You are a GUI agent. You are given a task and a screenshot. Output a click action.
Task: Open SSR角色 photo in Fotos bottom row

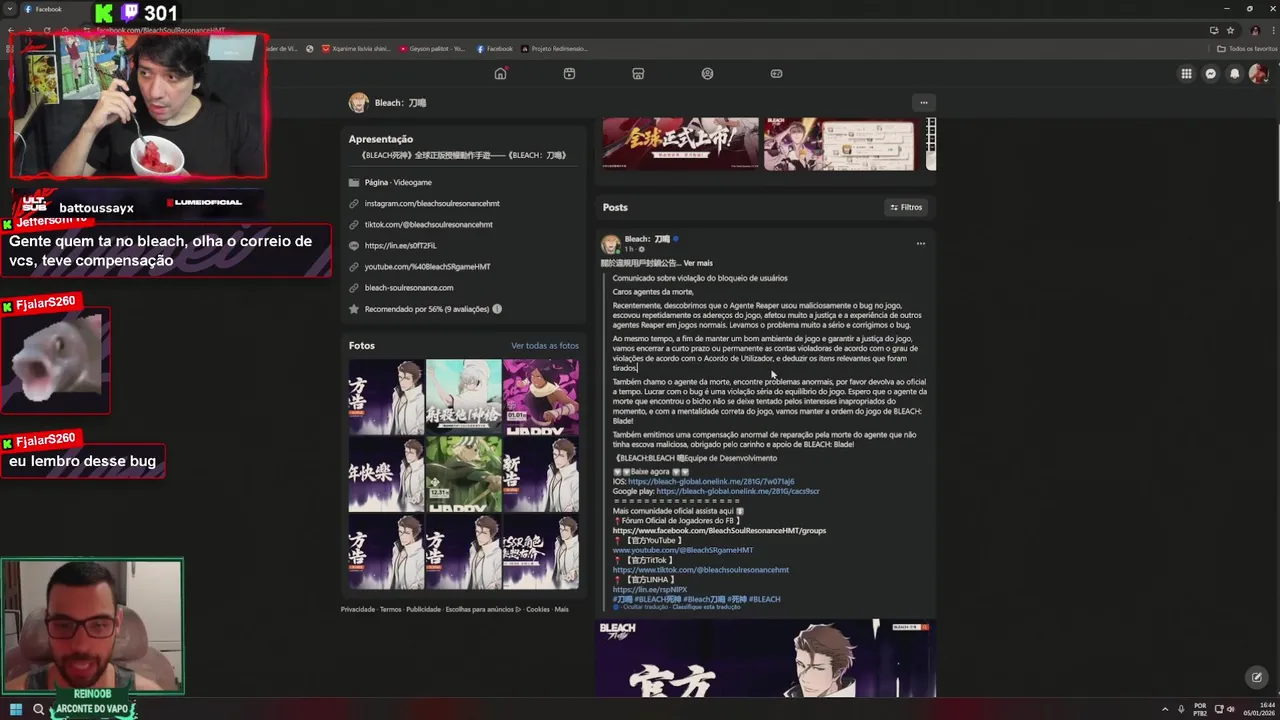coord(541,552)
